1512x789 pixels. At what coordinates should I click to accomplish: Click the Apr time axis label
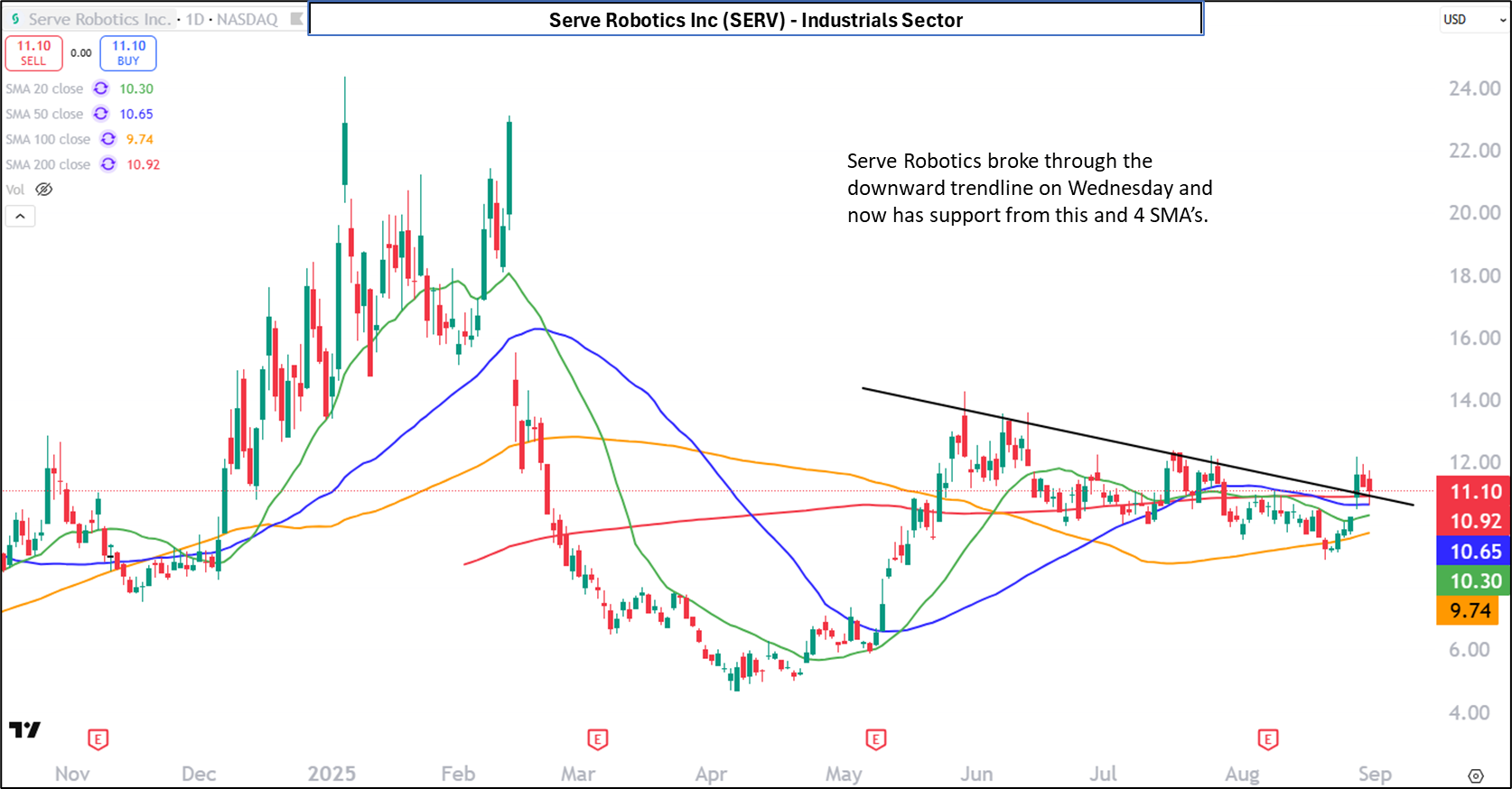pyautogui.click(x=711, y=775)
